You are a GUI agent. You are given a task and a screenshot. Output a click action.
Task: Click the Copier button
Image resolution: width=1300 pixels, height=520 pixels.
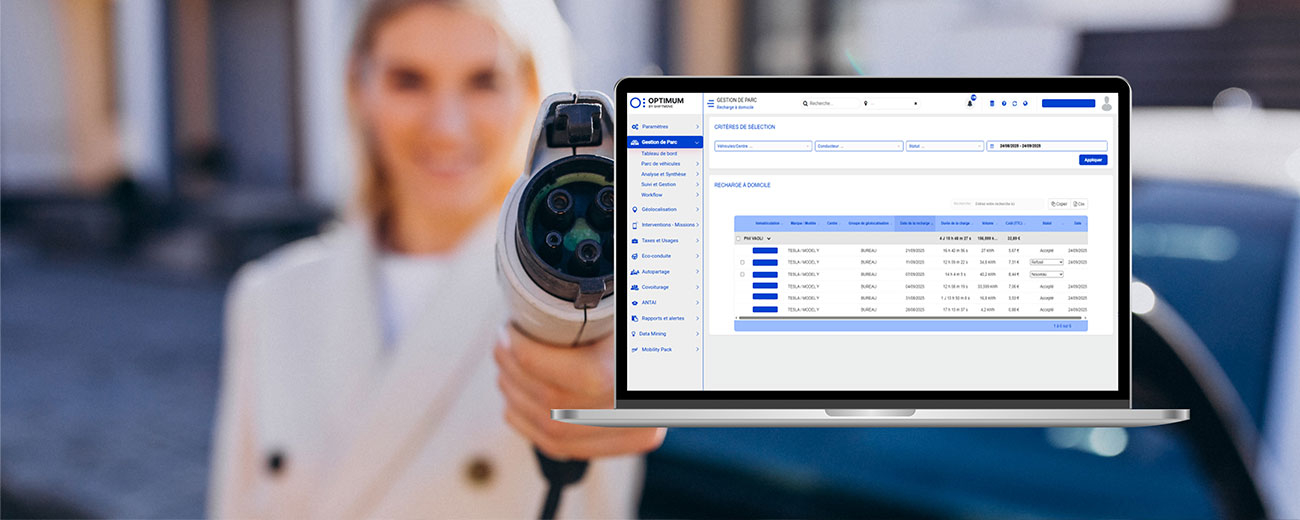coord(1059,204)
